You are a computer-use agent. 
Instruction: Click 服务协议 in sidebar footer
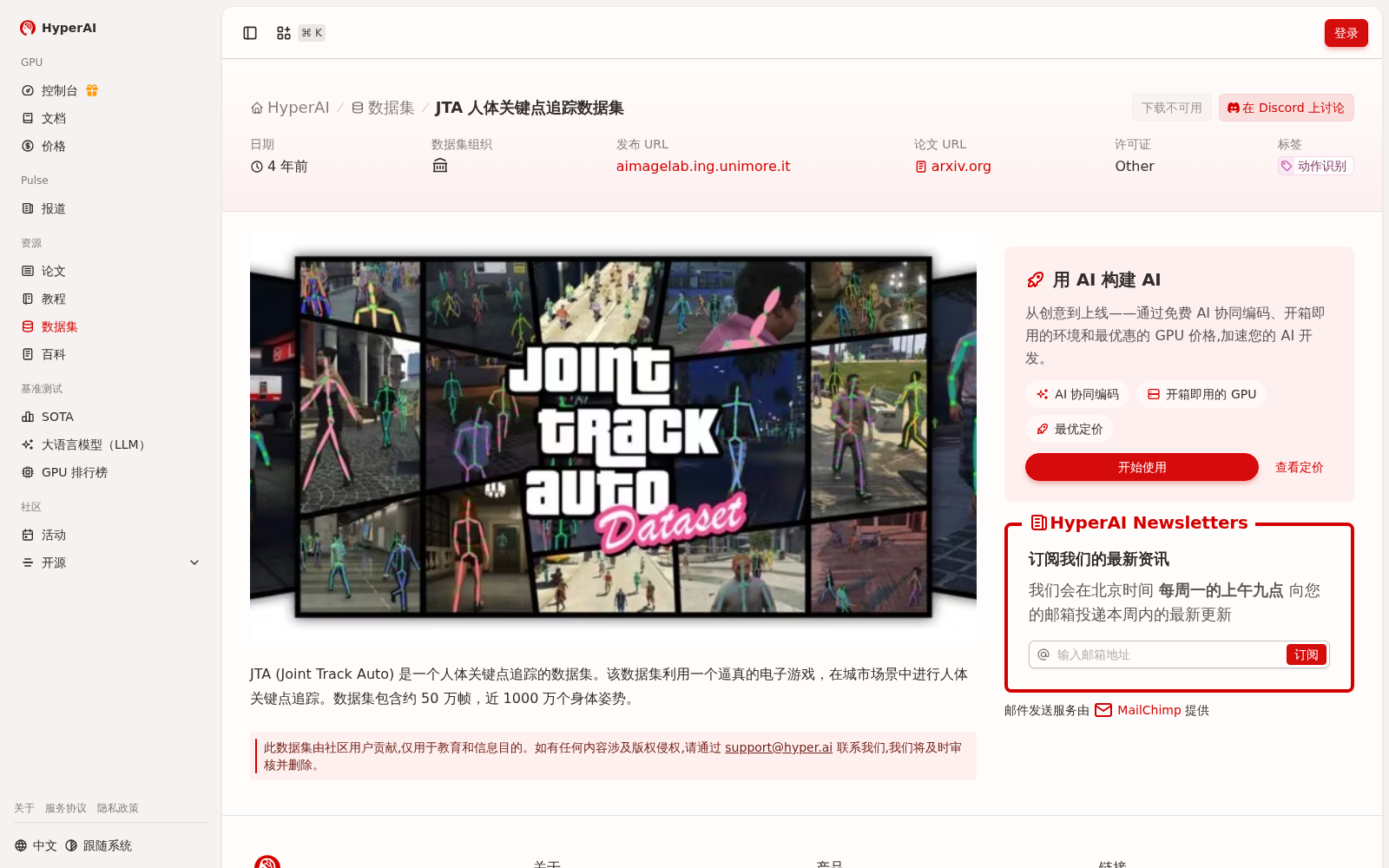pos(66,808)
